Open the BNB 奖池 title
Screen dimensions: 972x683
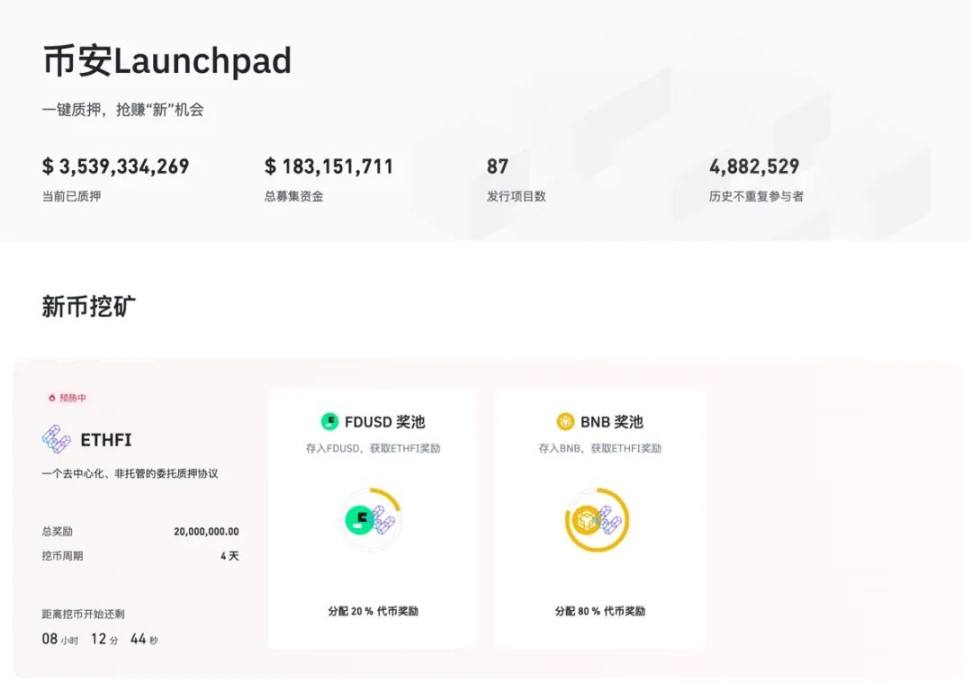pyautogui.click(x=611, y=422)
